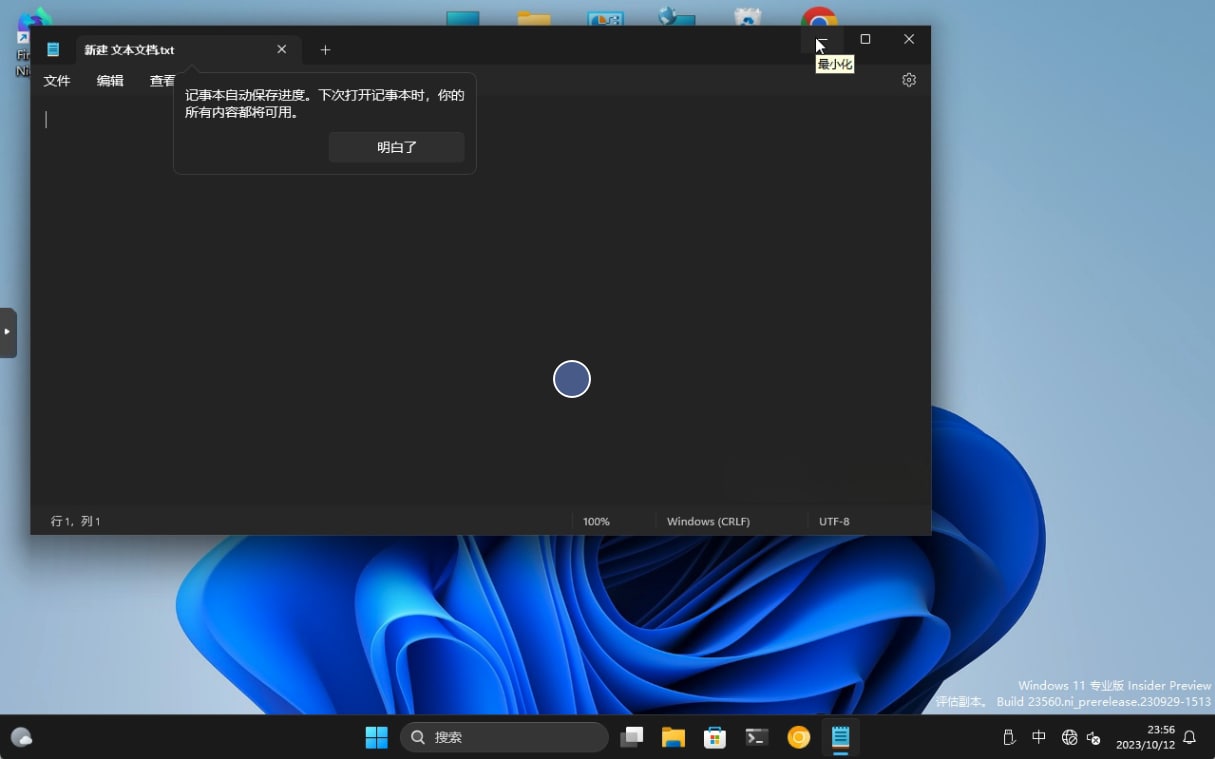Launch Chrome from the taskbar
Screen dimensions: 1215x759
point(798,737)
